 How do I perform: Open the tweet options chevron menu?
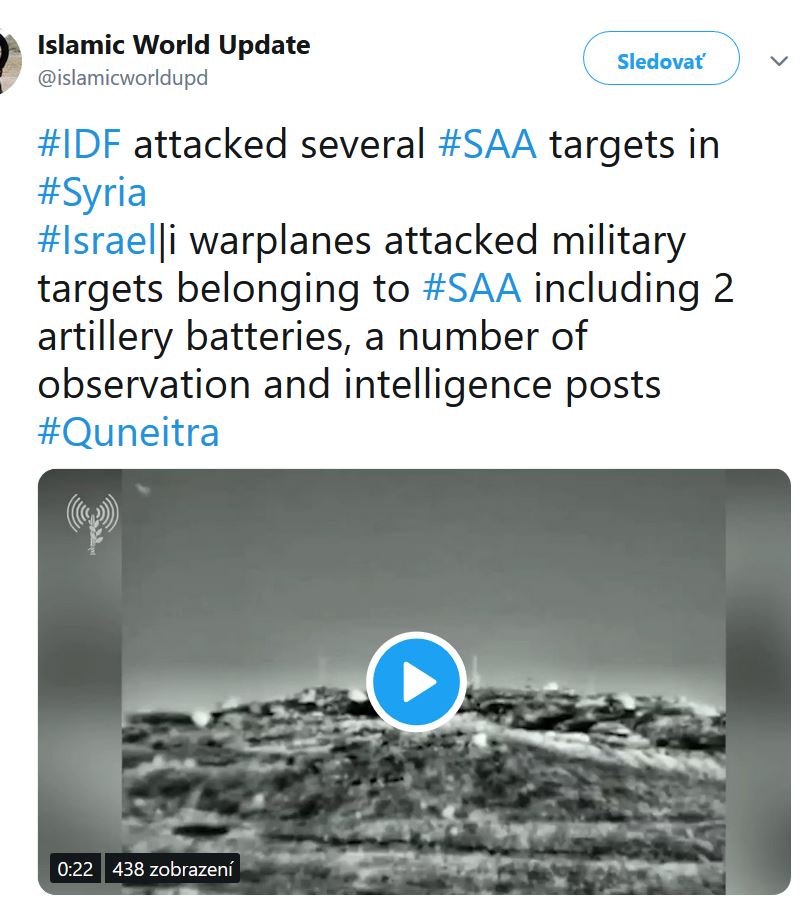tap(779, 61)
